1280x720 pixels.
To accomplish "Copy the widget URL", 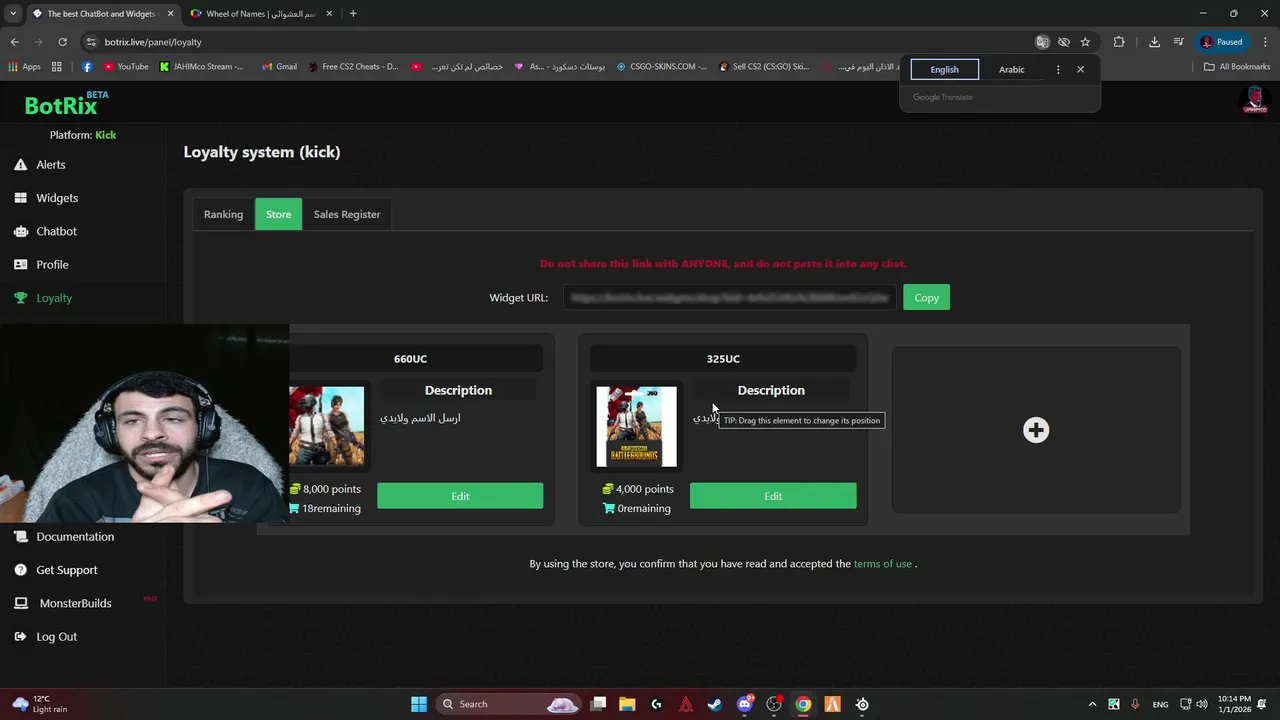I will click(926, 298).
